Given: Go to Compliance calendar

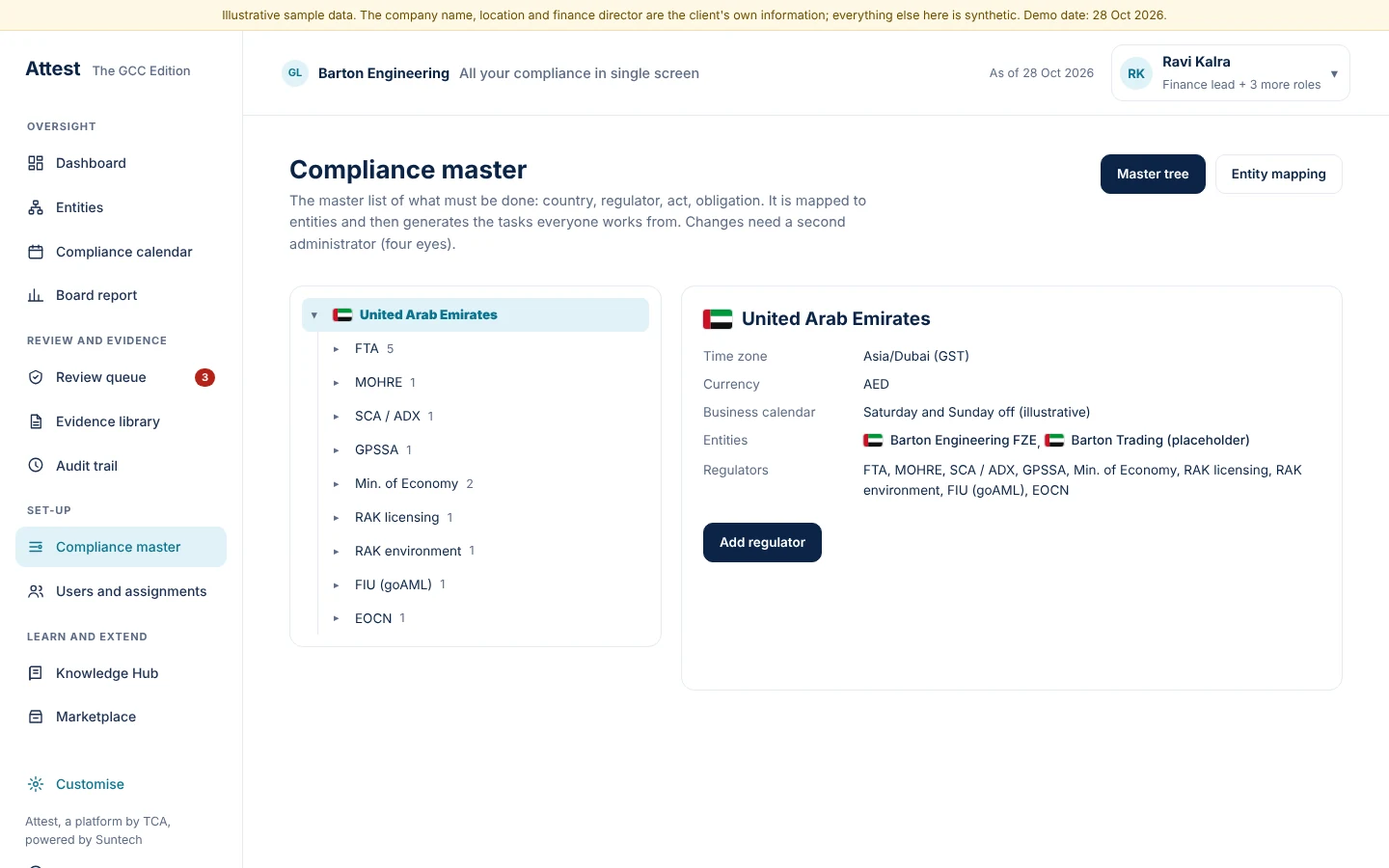Looking at the screenshot, I should tap(121, 252).
